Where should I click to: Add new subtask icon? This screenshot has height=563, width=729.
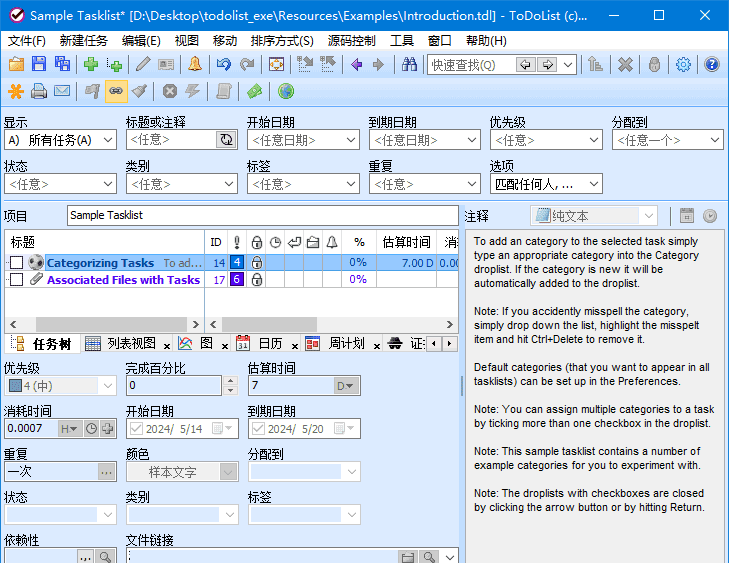(114, 64)
